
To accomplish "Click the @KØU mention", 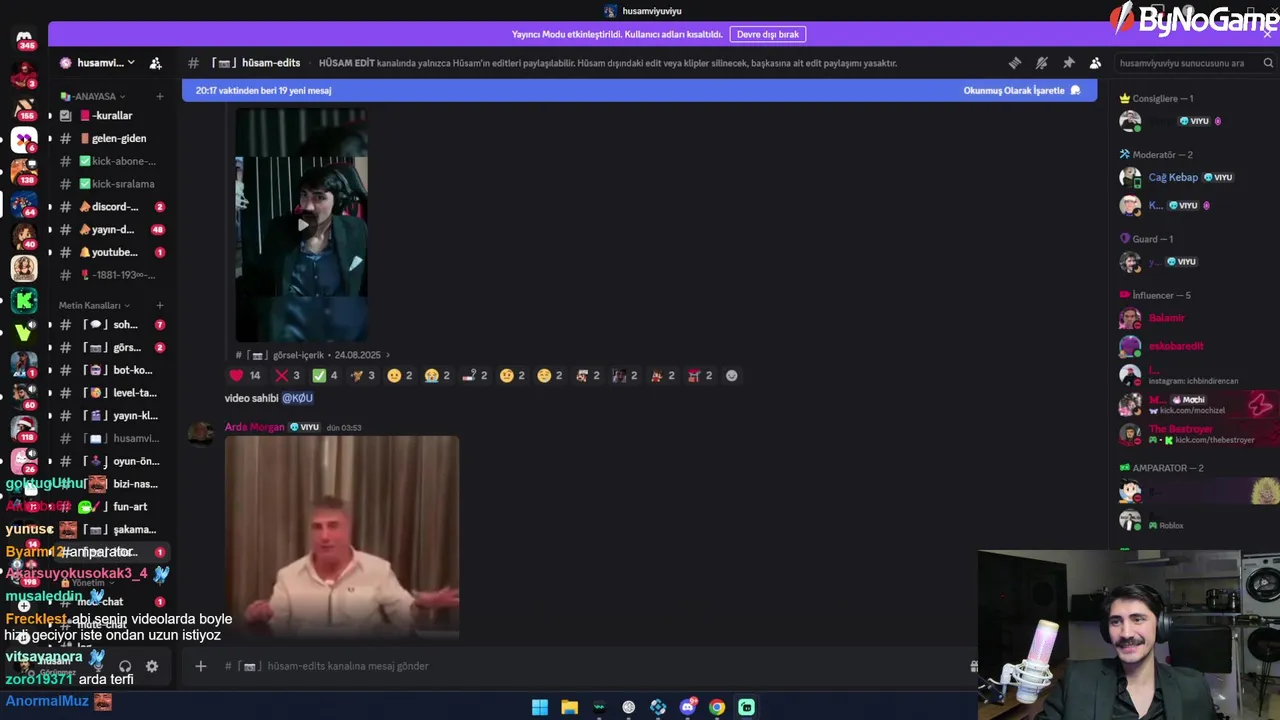I will click(x=297, y=398).
